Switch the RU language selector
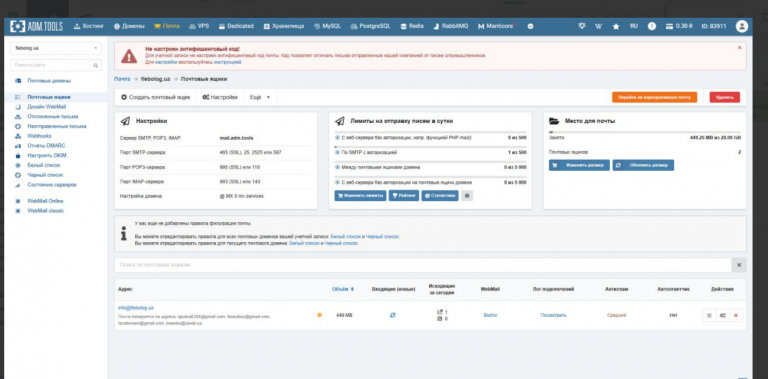 [634, 26]
